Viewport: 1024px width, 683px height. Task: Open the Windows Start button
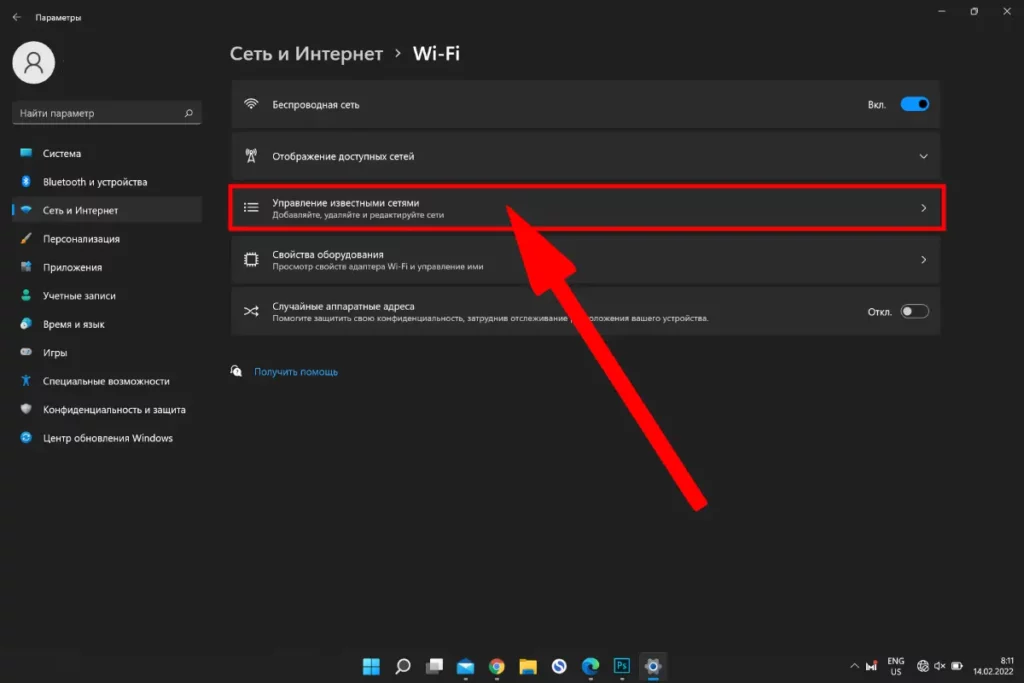click(x=371, y=666)
